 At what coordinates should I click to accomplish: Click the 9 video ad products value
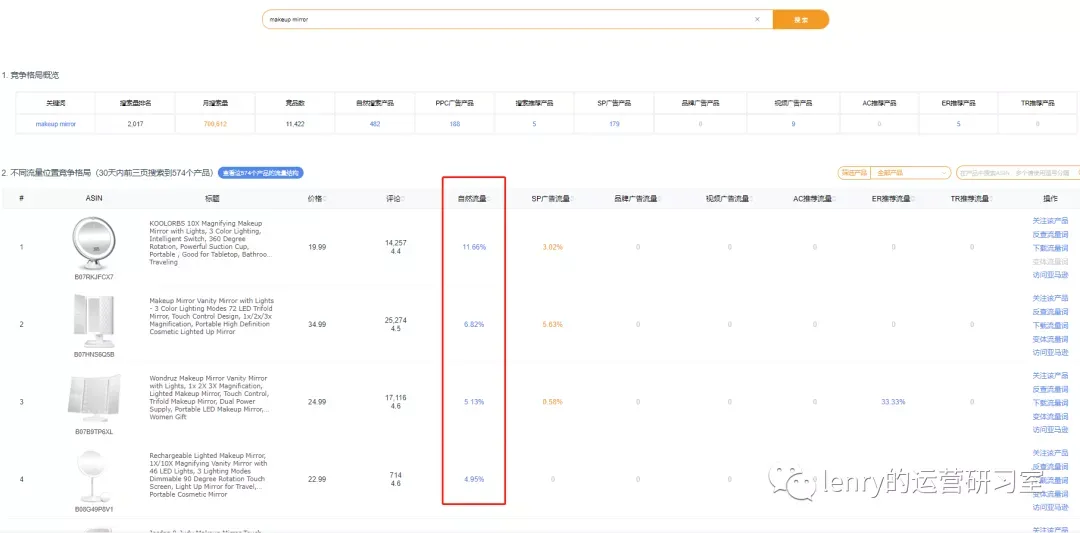pos(793,124)
